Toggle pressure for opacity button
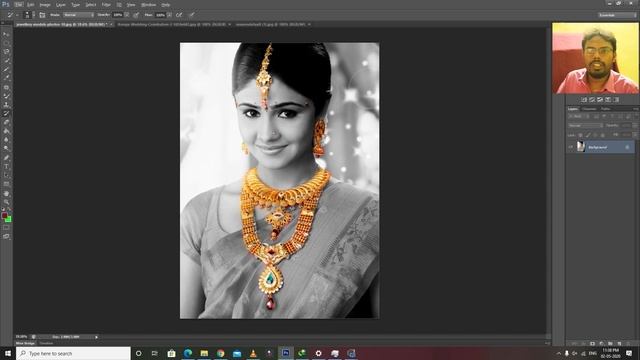This screenshot has width=640, height=360. [136, 15]
